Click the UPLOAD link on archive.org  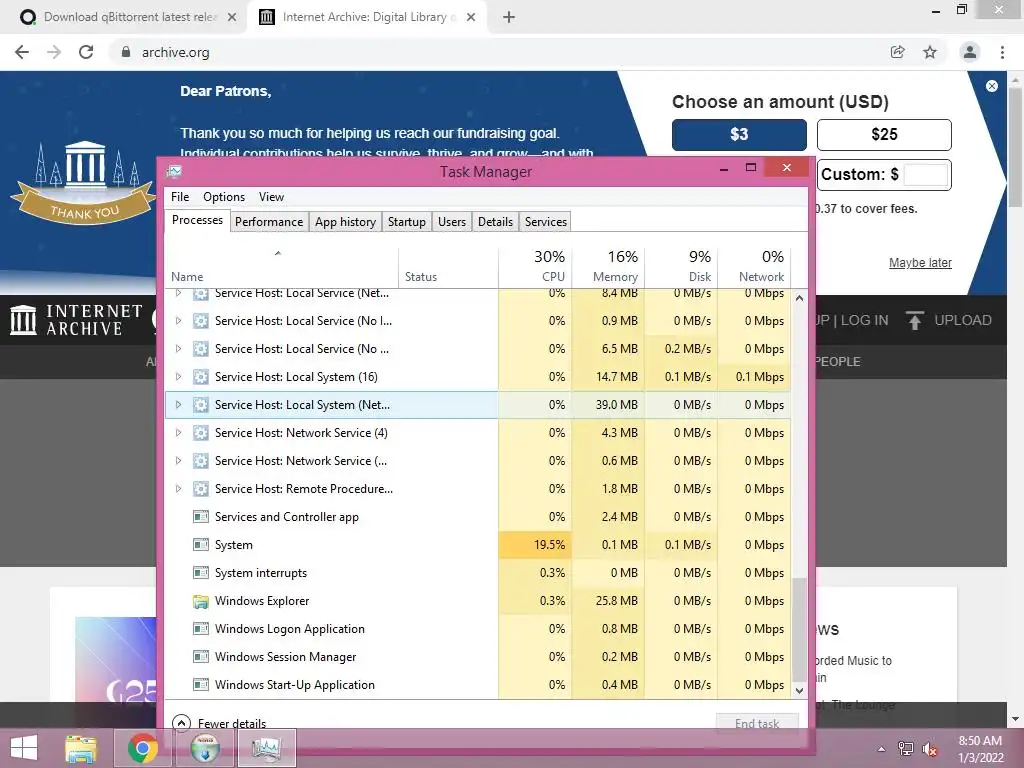963,320
